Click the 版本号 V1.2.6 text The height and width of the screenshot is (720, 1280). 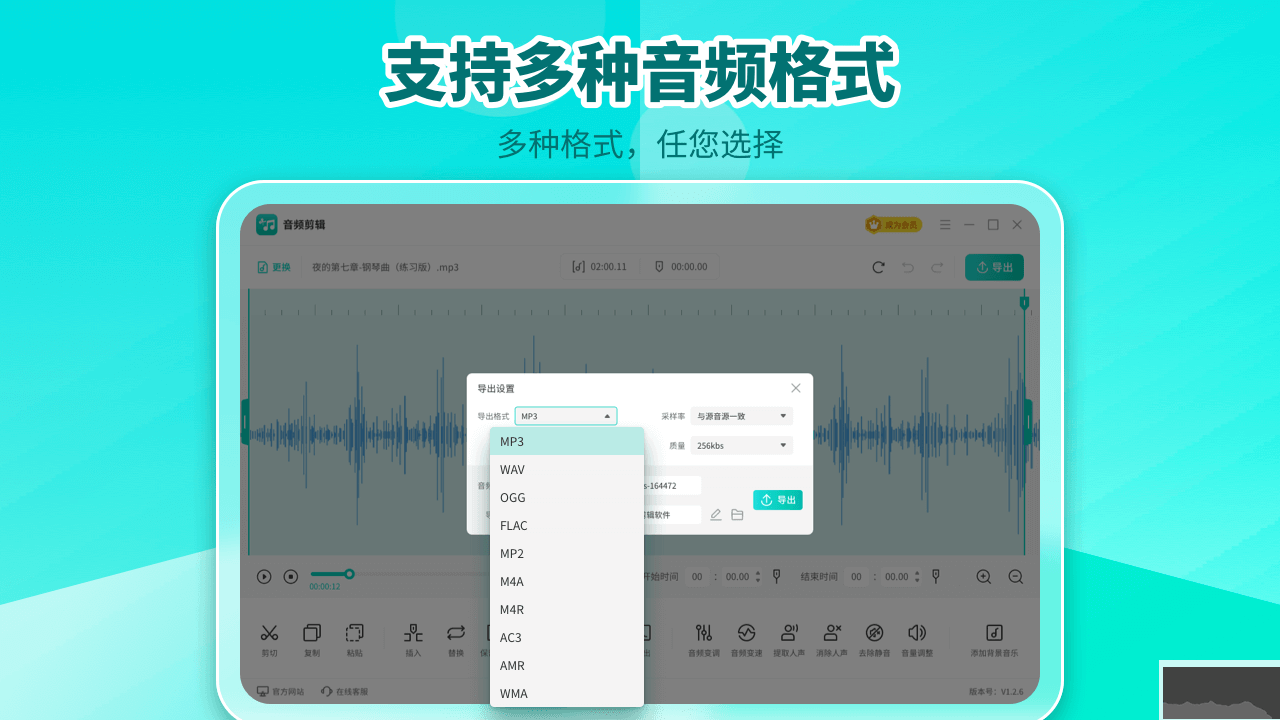(x=996, y=691)
